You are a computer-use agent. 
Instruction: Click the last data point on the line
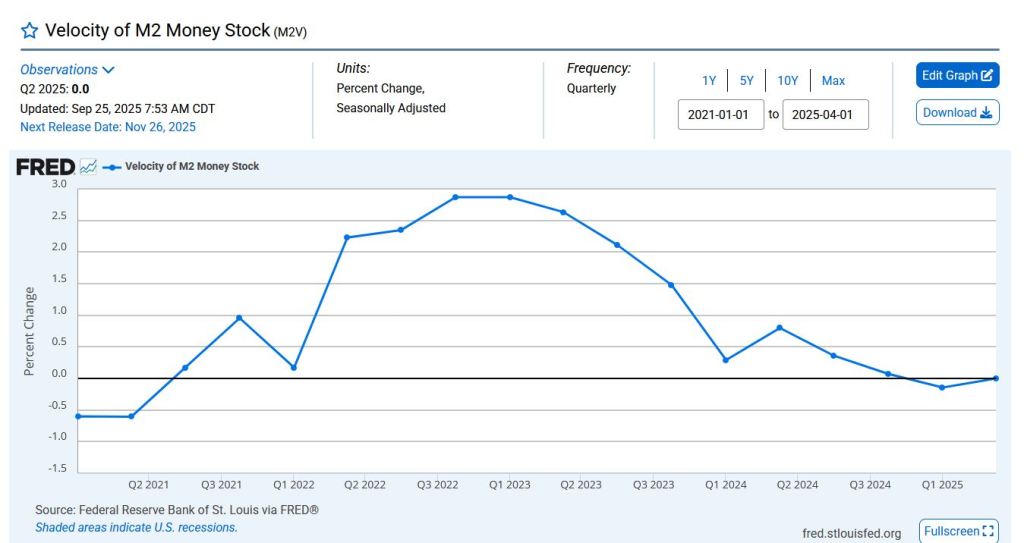tap(996, 378)
